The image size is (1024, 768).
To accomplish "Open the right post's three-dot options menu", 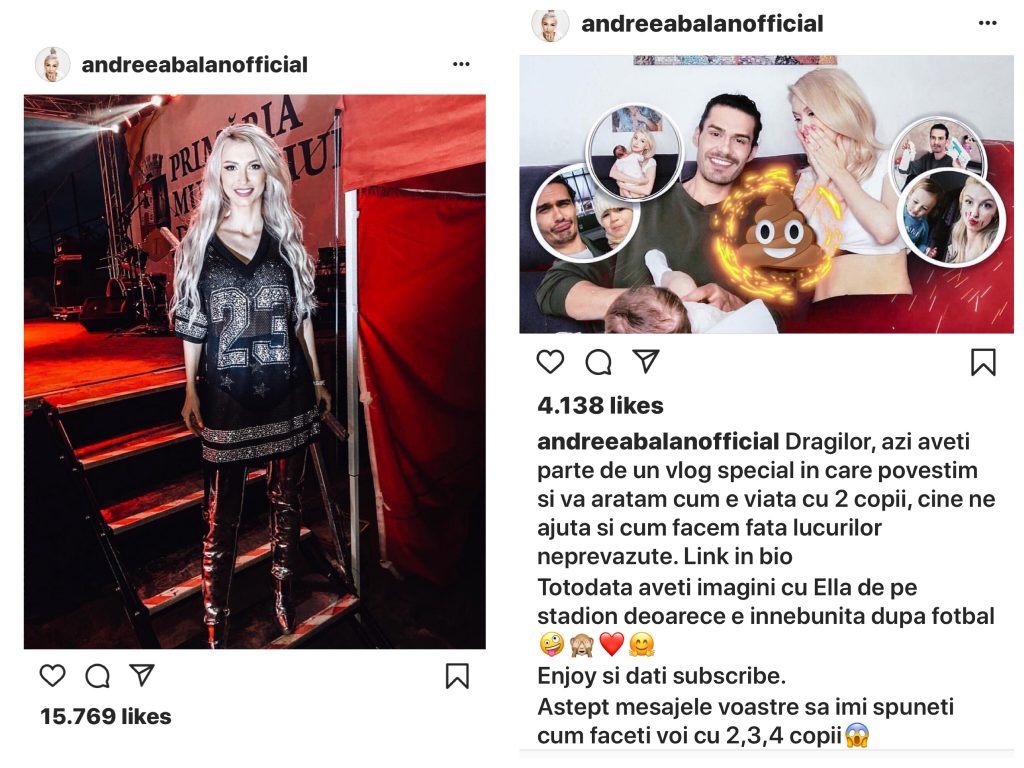I will (987, 24).
